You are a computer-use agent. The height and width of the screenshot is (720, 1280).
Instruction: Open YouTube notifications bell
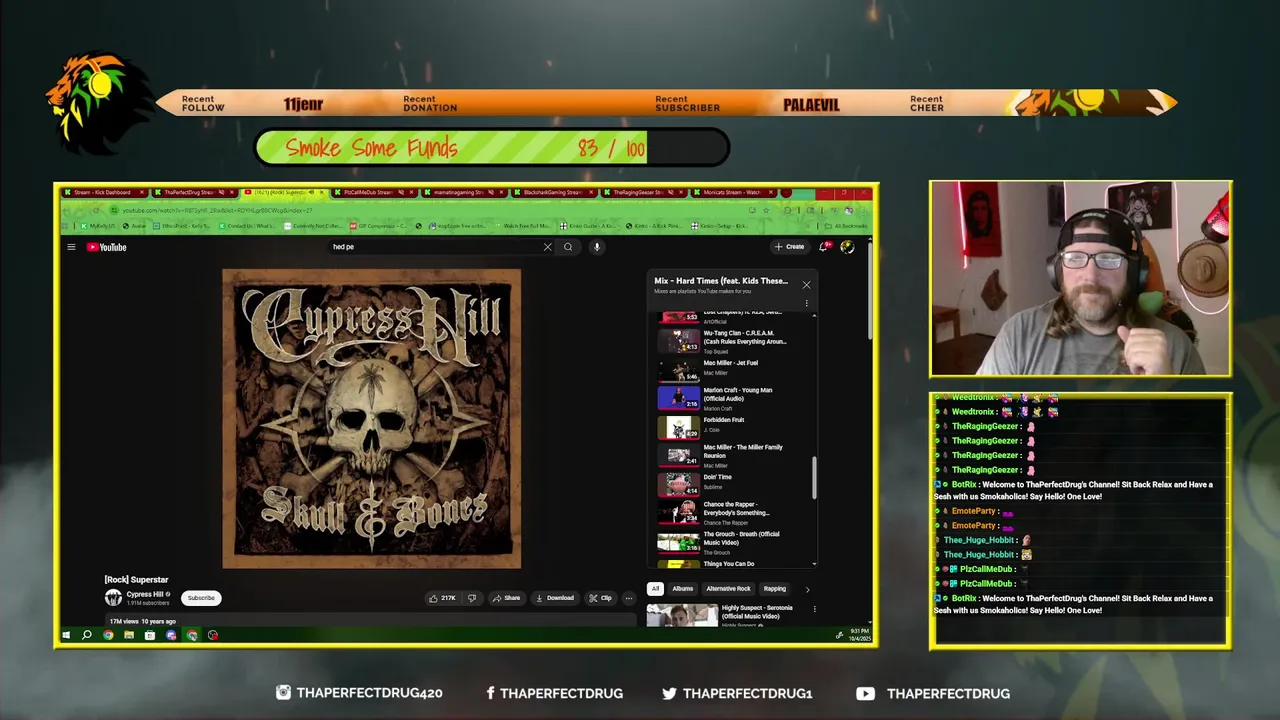(824, 246)
